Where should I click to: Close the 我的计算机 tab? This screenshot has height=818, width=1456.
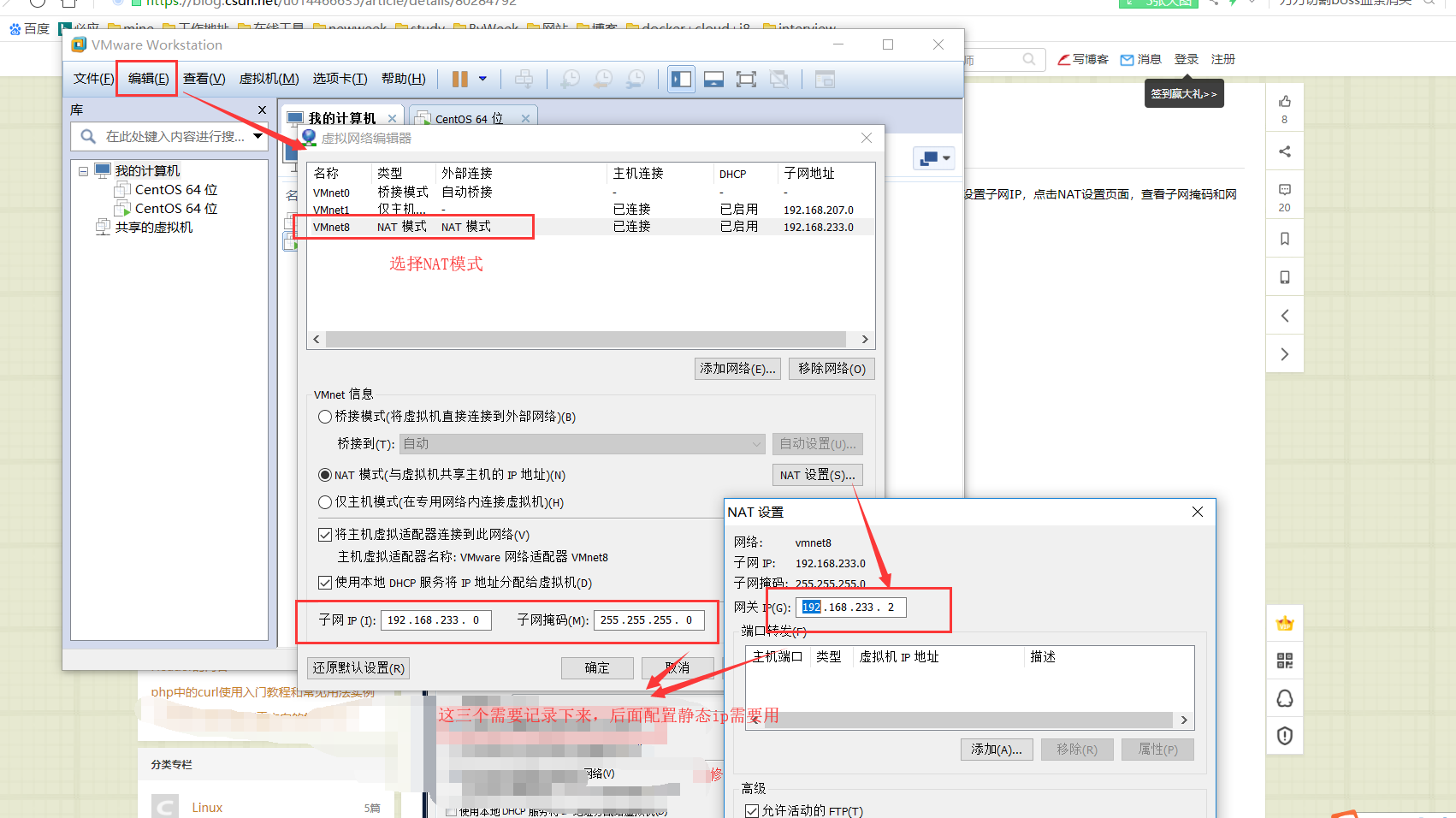click(392, 118)
